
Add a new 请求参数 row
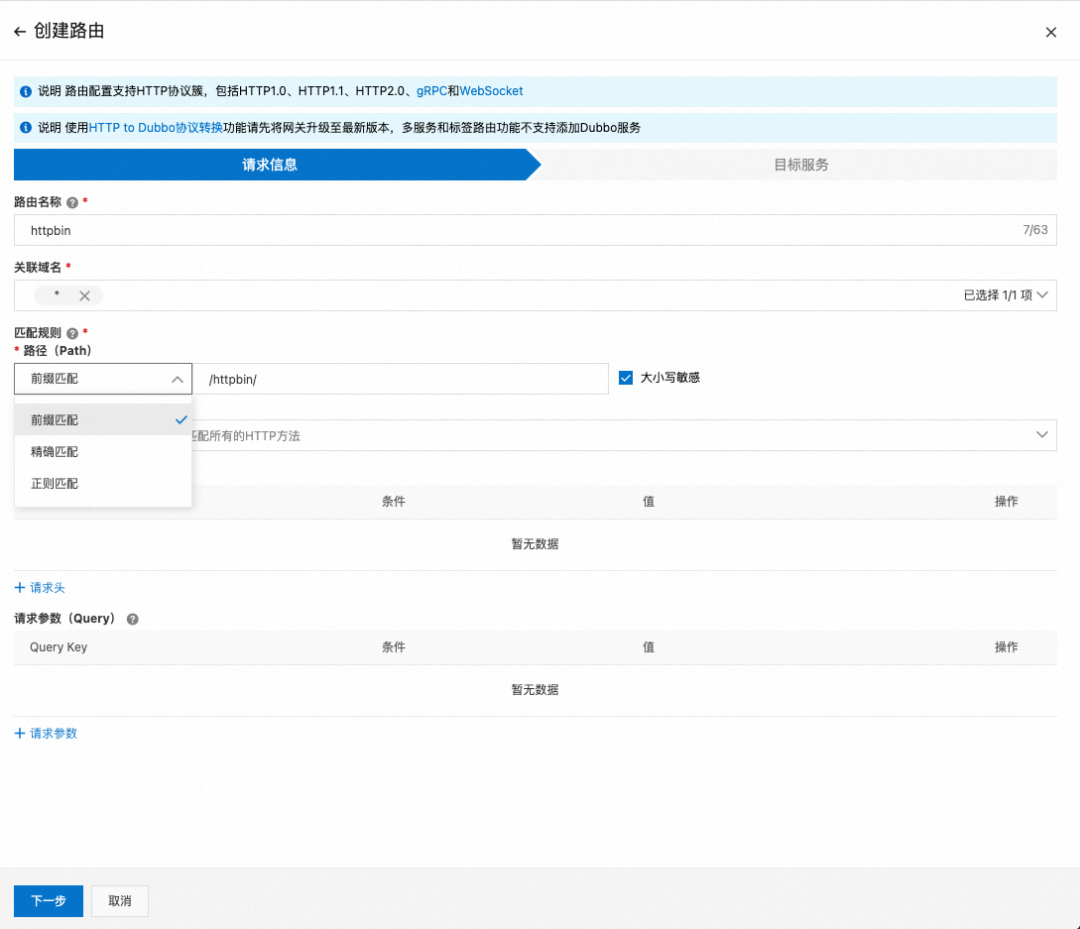(46, 733)
